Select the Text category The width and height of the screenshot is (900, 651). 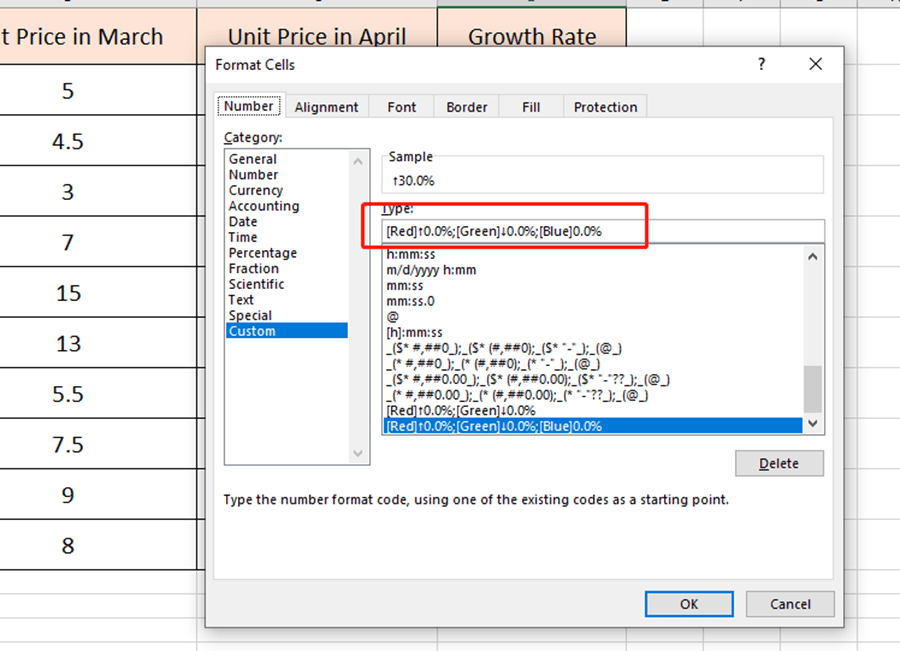(286, 300)
